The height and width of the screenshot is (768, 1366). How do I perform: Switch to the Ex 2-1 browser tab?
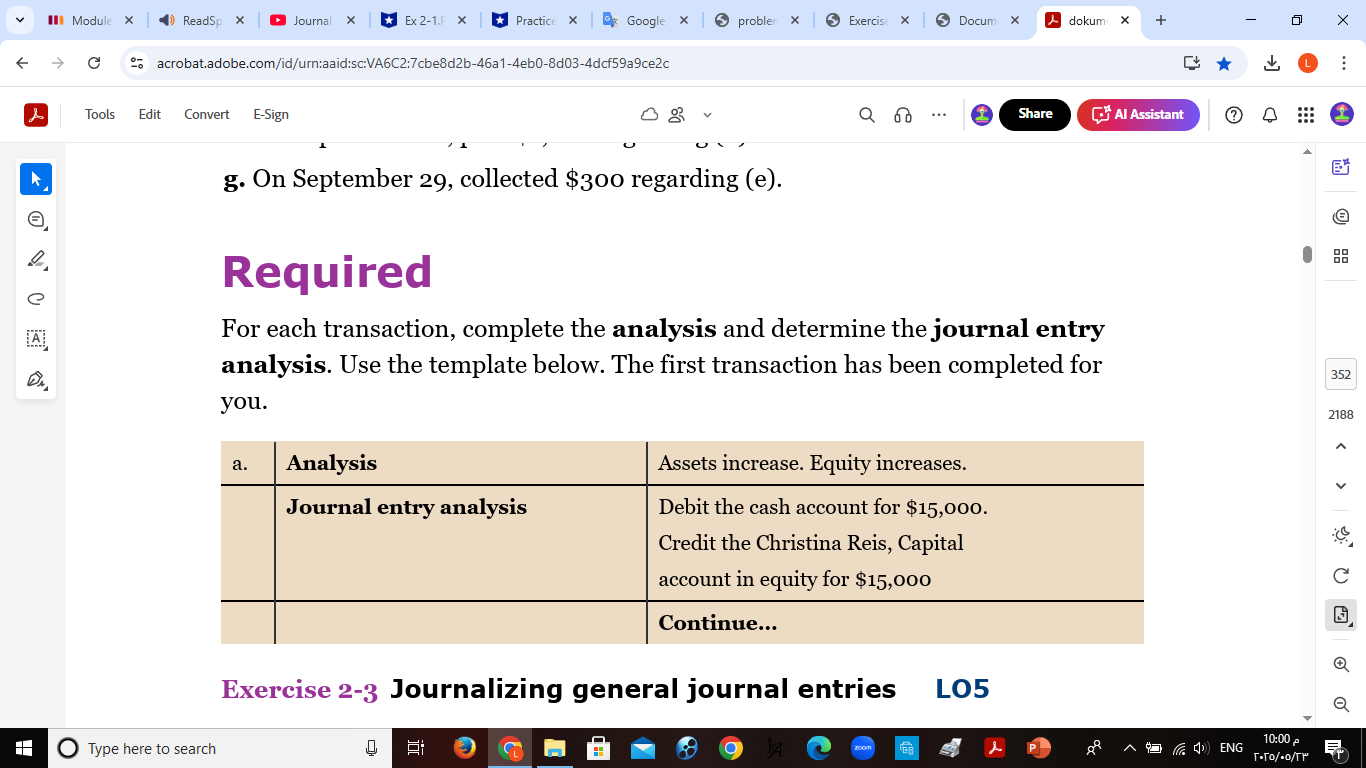click(x=424, y=20)
